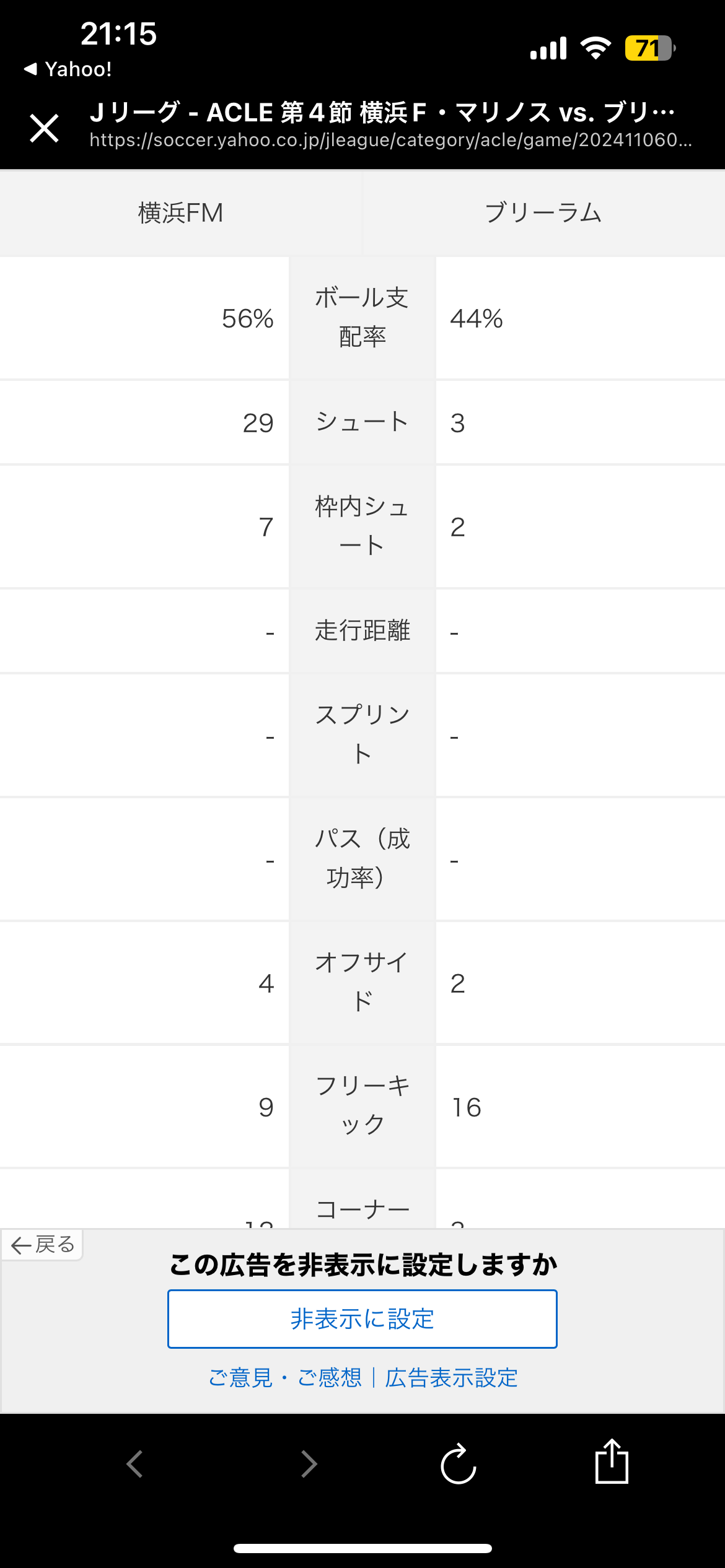Return to the Yahoo! app
Viewport: 725px width, 1568px height.
(68, 69)
